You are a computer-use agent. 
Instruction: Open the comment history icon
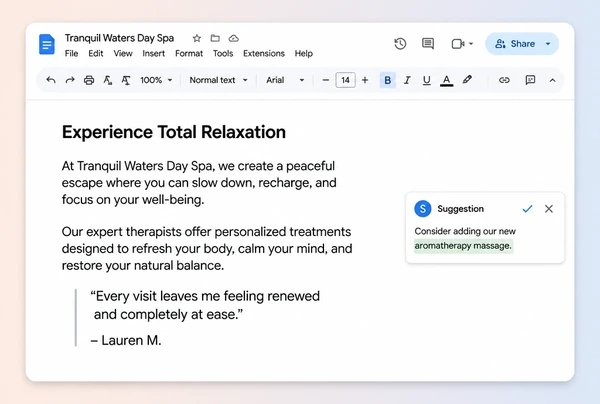coord(428,44)
